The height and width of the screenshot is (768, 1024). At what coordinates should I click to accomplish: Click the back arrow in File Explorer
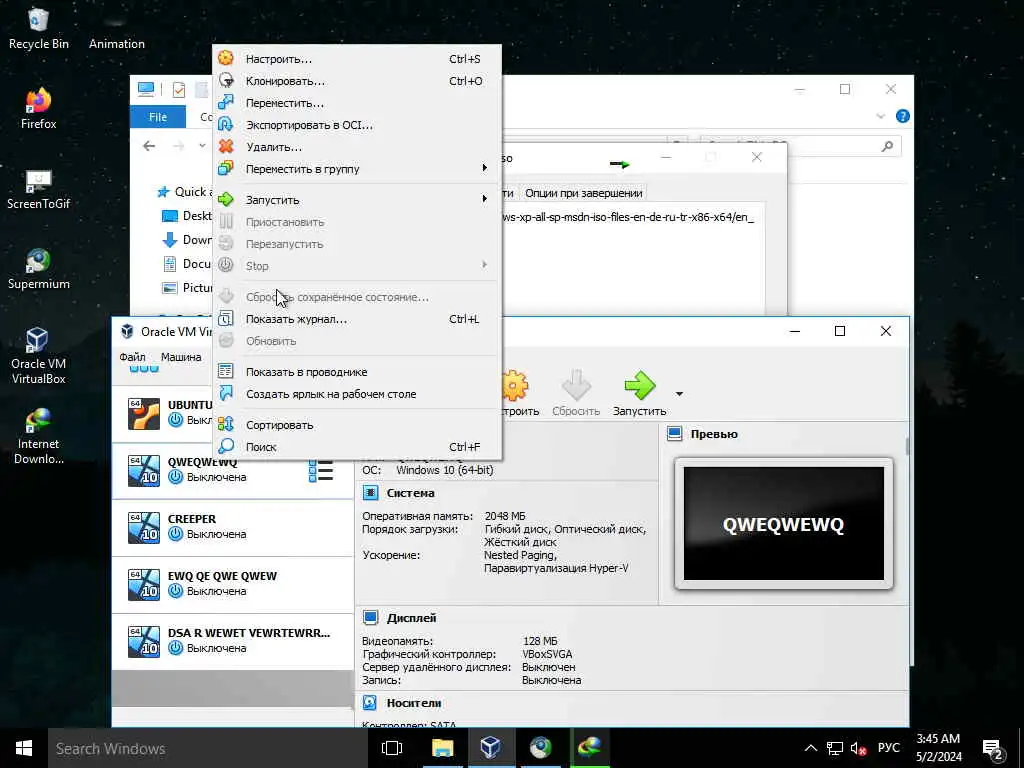pos(149,146)
